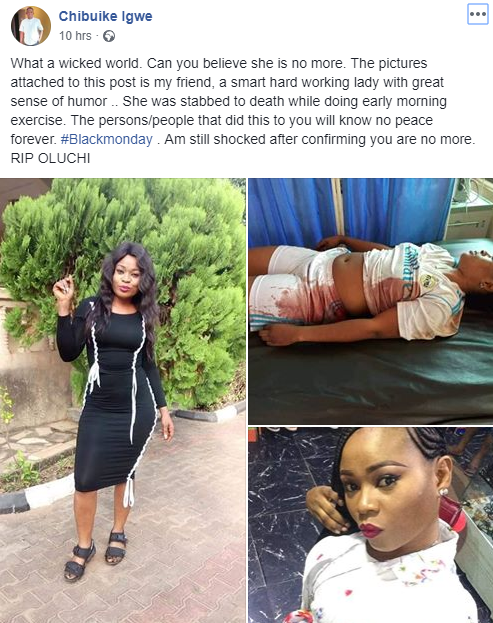Click the post text paragraph body

tap(243, 110)
